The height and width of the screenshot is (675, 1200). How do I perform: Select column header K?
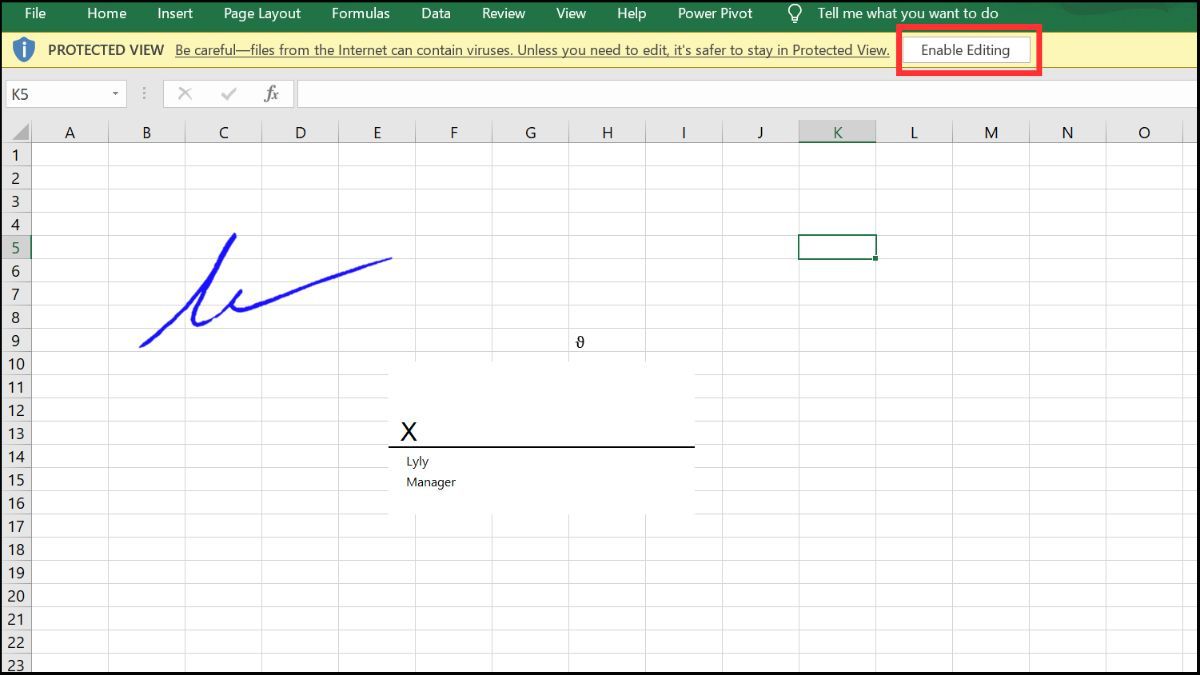tap(837, 133)
